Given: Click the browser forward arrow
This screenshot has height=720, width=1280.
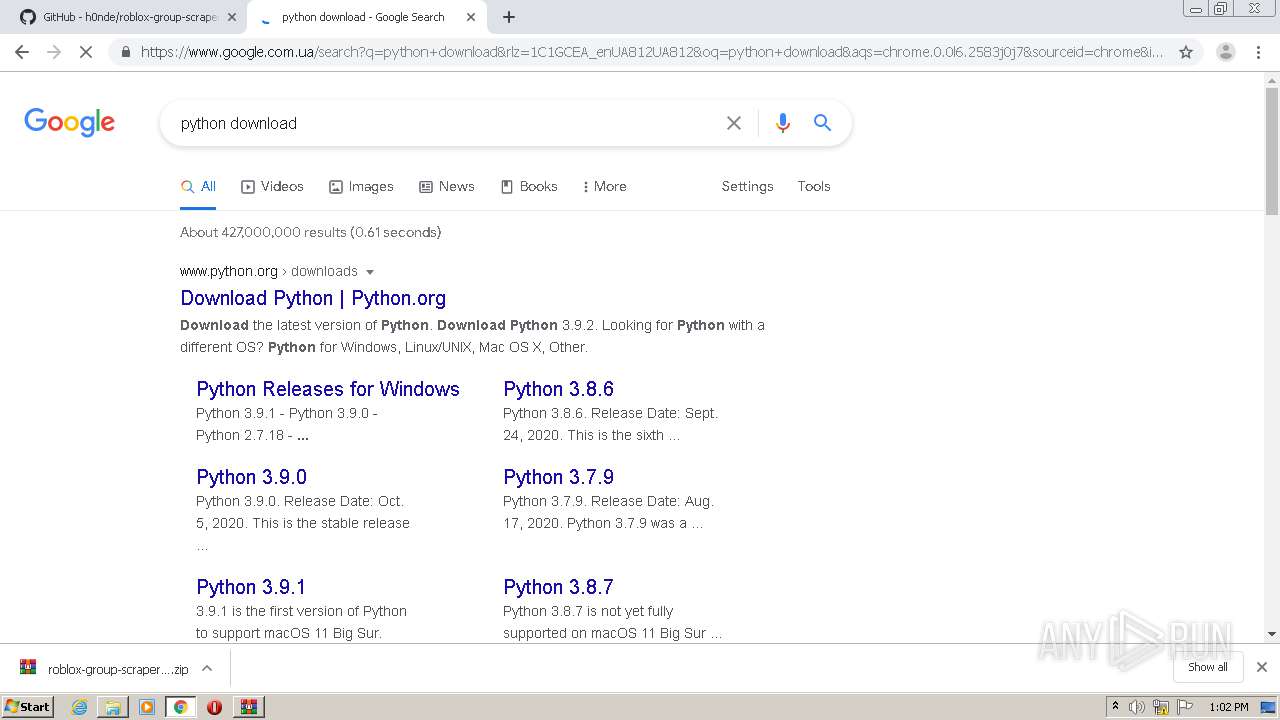Looking at the screenshot, I should click(x=54, y=52).
